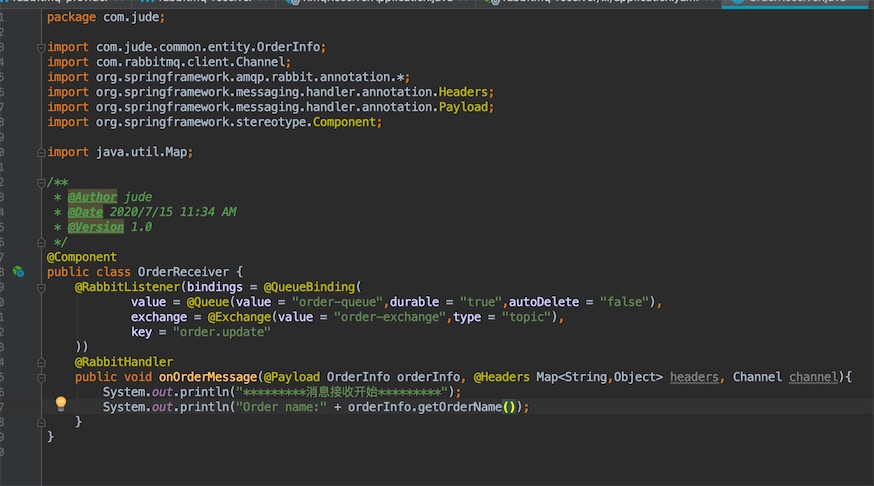Click the "order-exchange" string literal
Viewport: 874px width, 486px height.
[x=390, y=317]
